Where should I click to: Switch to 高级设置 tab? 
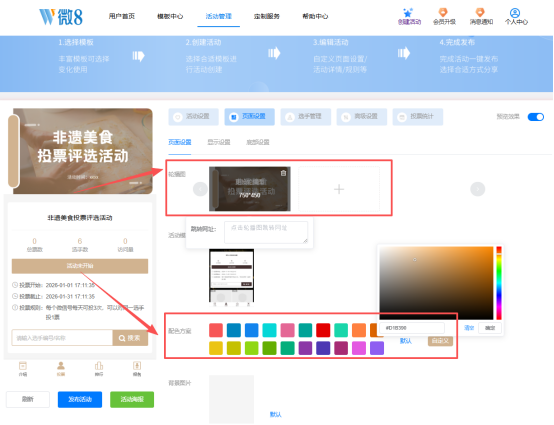click(x=362, y=117)
